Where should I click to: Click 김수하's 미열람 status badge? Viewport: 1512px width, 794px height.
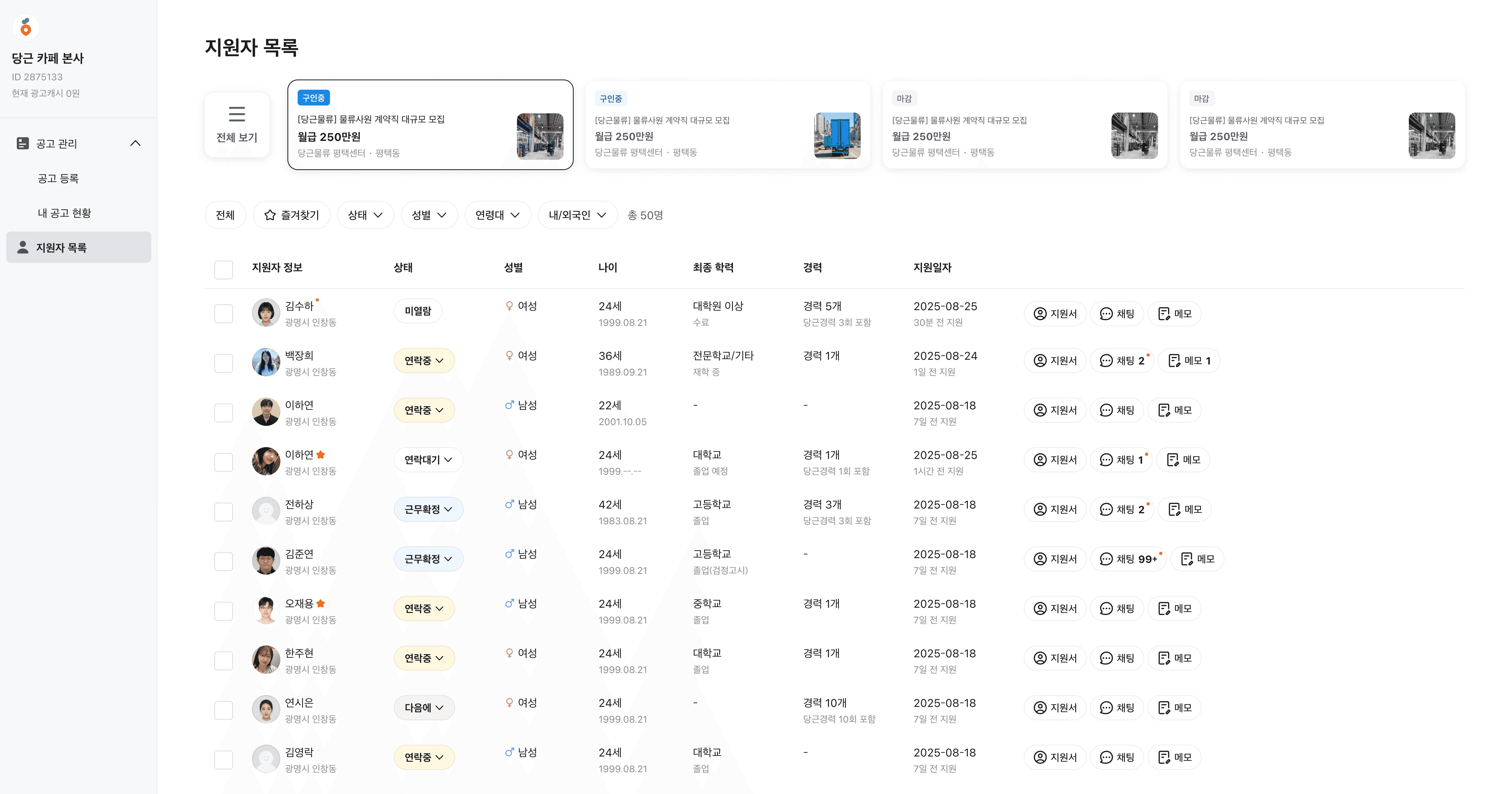point(417,311)
